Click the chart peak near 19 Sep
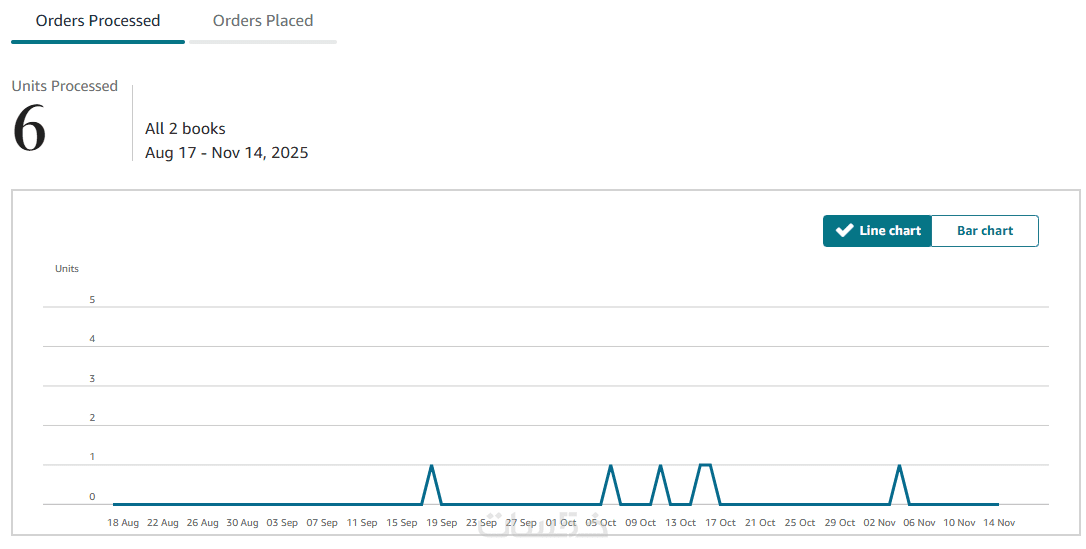 (431, 466)
